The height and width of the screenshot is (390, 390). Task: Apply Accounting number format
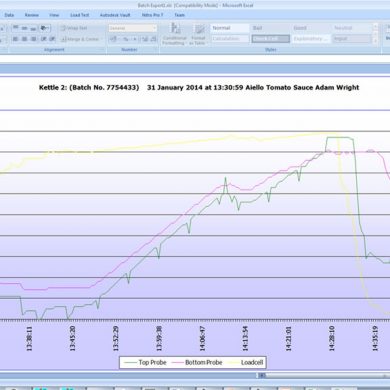[113, 39]
